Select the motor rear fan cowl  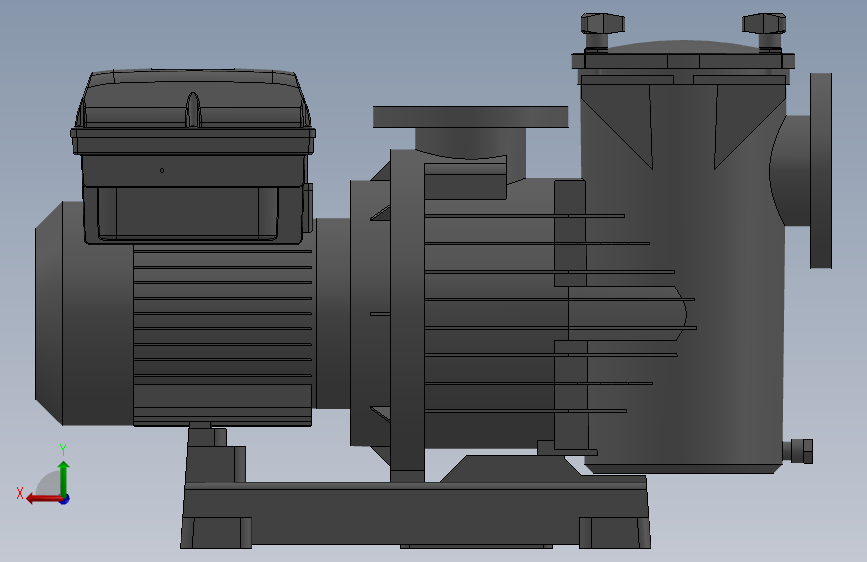point(83,313)
